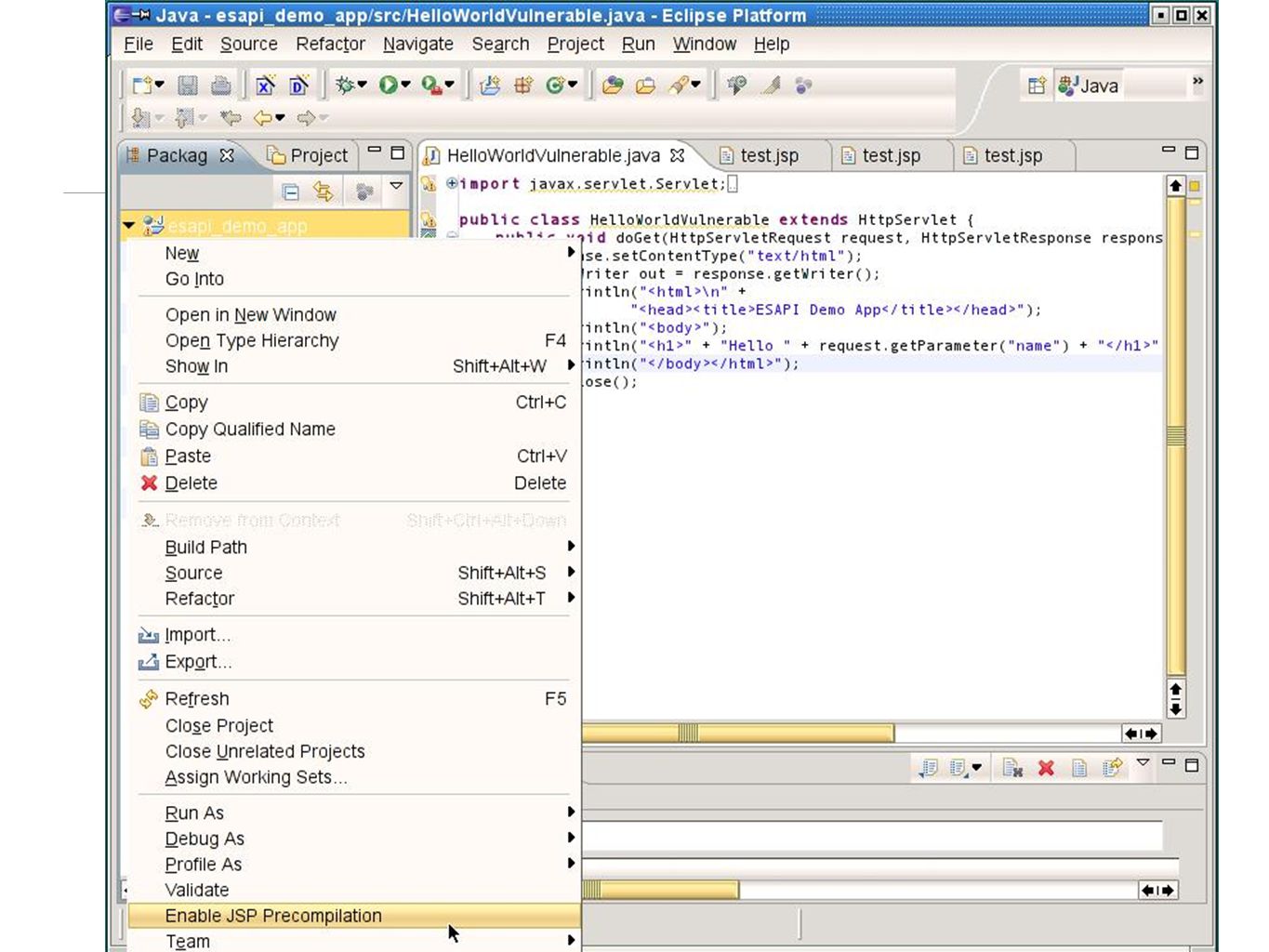Click the bottom panel horizontal scrollbar thumb
Image resolution: width=1269 pixels, height=952 pixels.
660,890
